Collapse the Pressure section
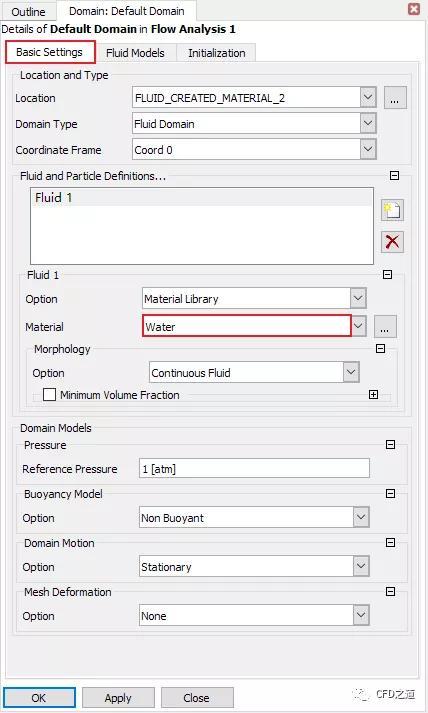 390,445
